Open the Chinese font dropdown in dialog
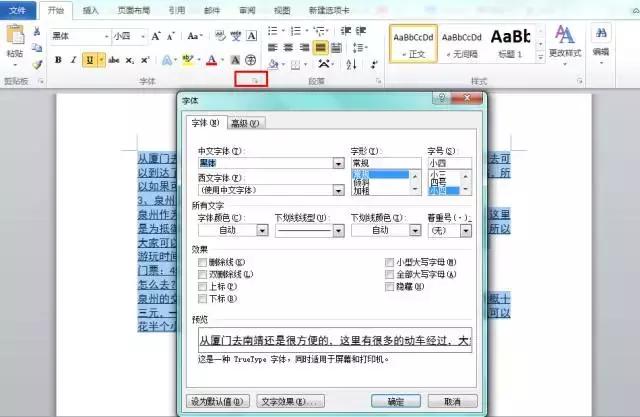This screenshot has height=417, width=640. 338,163
